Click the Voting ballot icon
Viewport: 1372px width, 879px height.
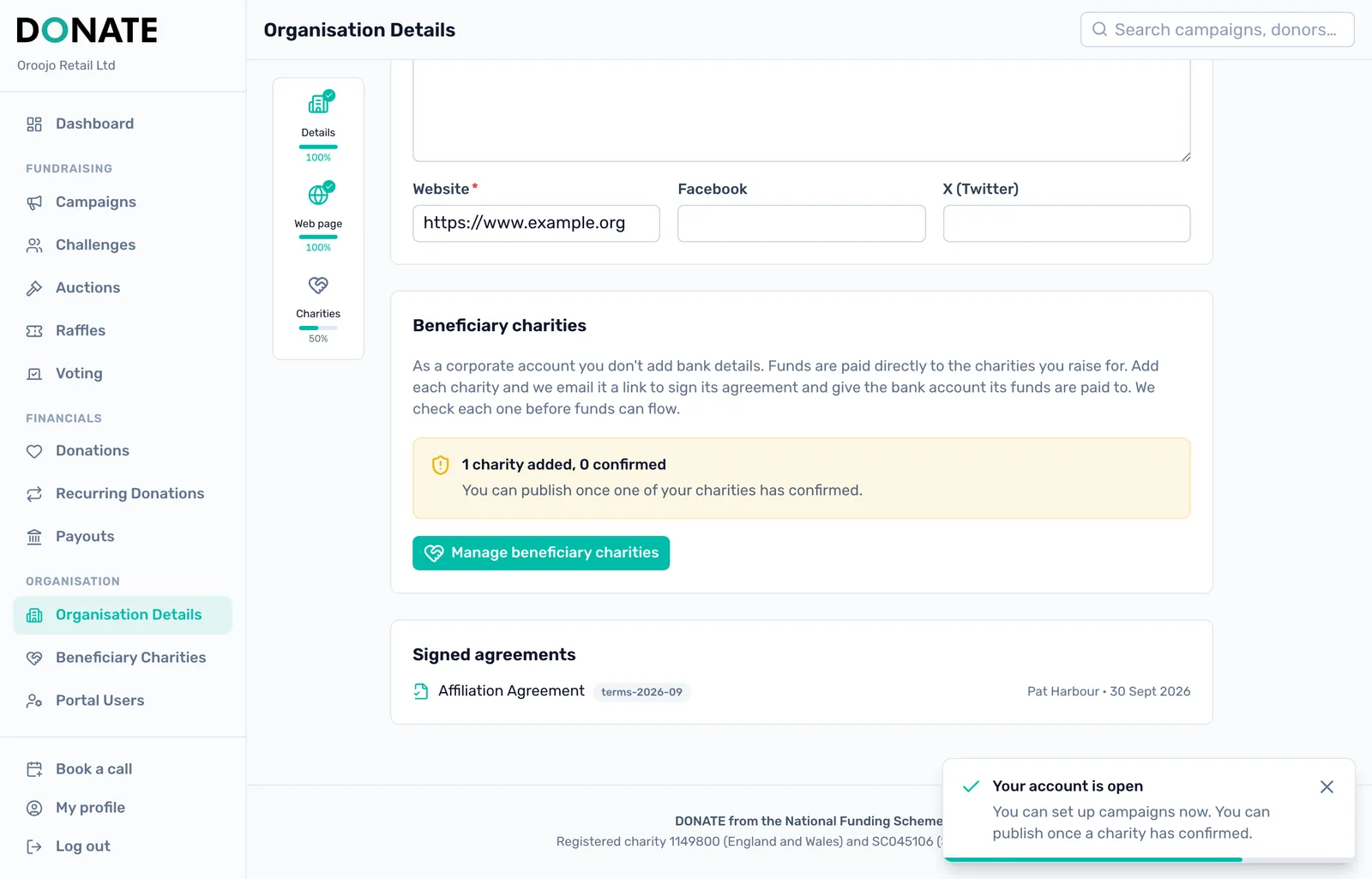(x=34, y=374)
